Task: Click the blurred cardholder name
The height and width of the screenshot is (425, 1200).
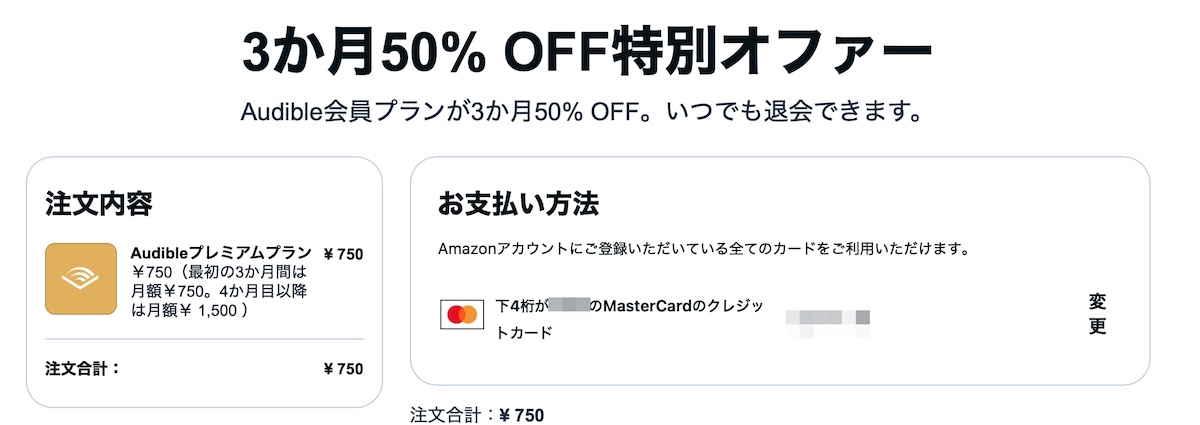Action: point(827,319)
